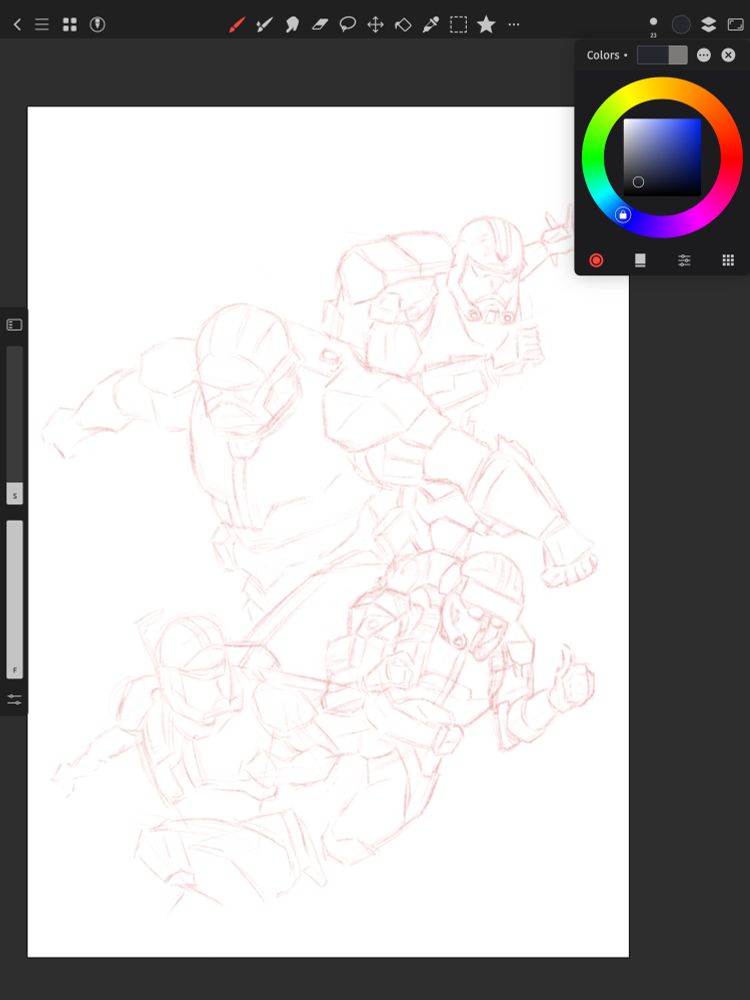The height and width of the screenshot is (1000, 750).
Task: Open the pen nib settings icon
Action: [x=98, y=25]
